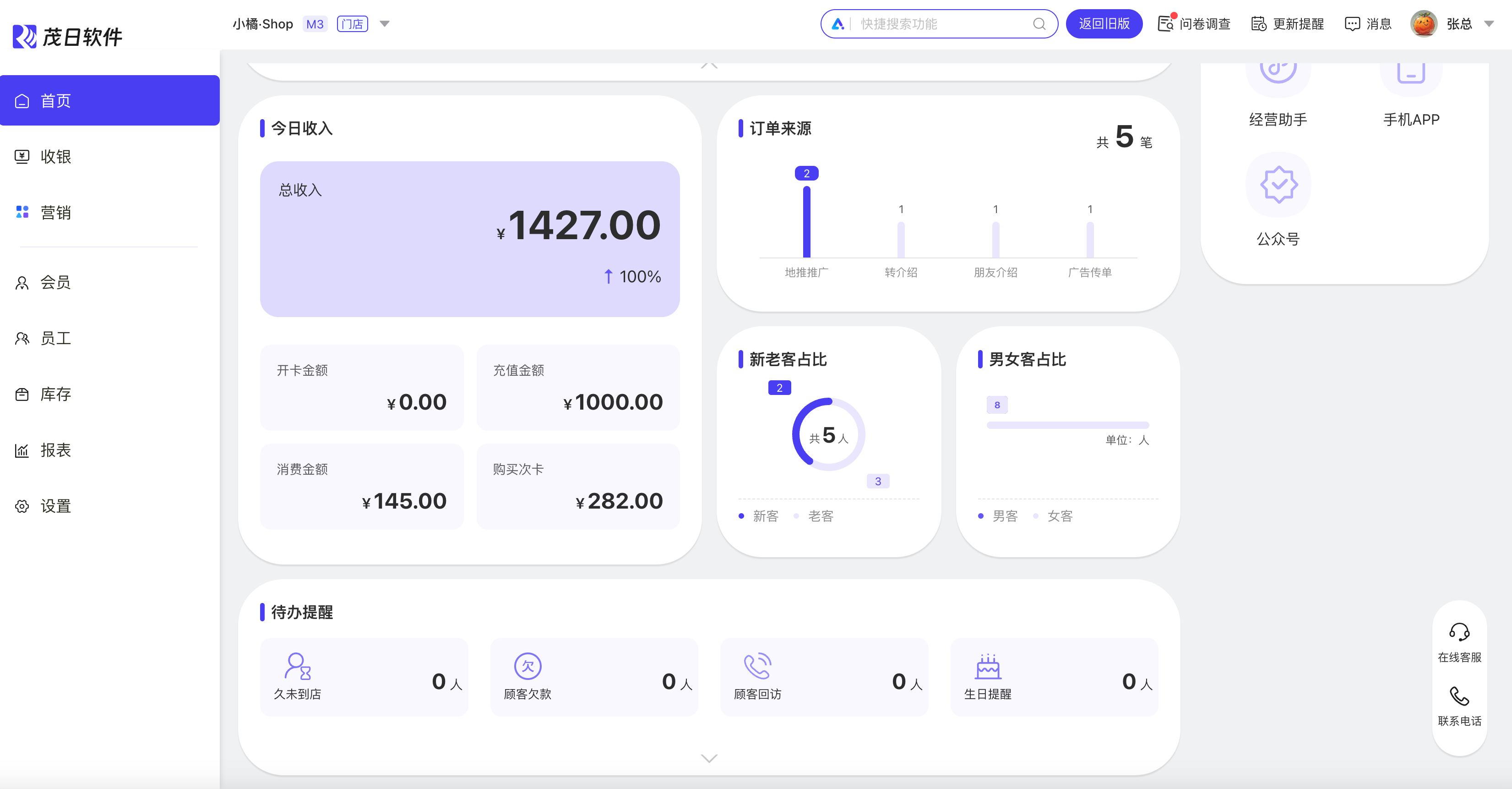Click the 顾客欠款 icon

click(x=527, y=666)
